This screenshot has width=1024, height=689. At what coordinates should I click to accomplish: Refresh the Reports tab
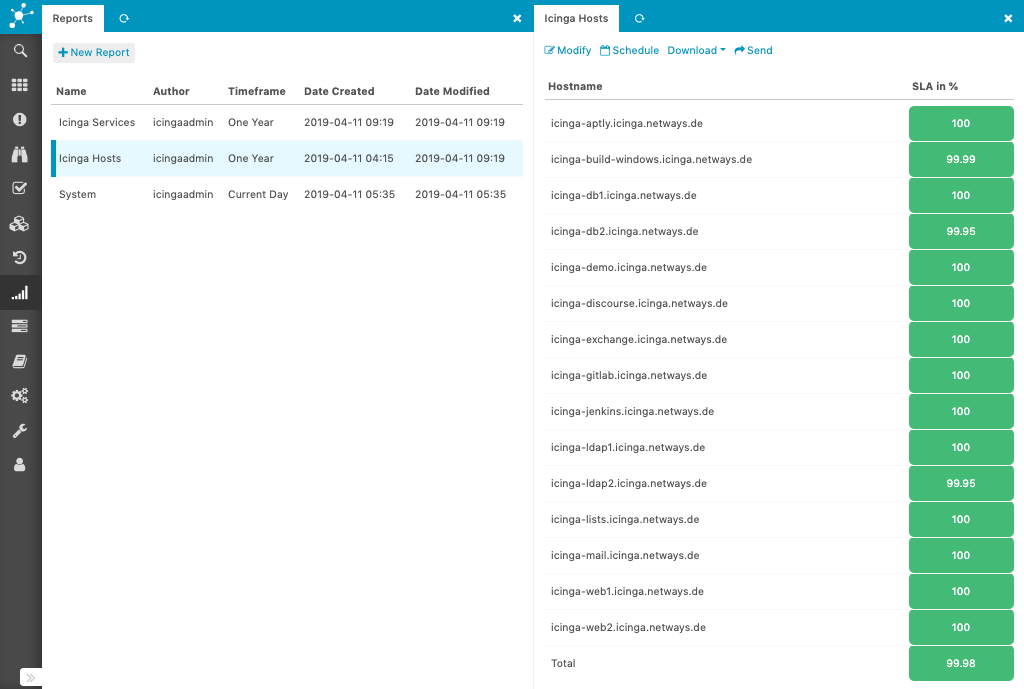click(124, 18)
